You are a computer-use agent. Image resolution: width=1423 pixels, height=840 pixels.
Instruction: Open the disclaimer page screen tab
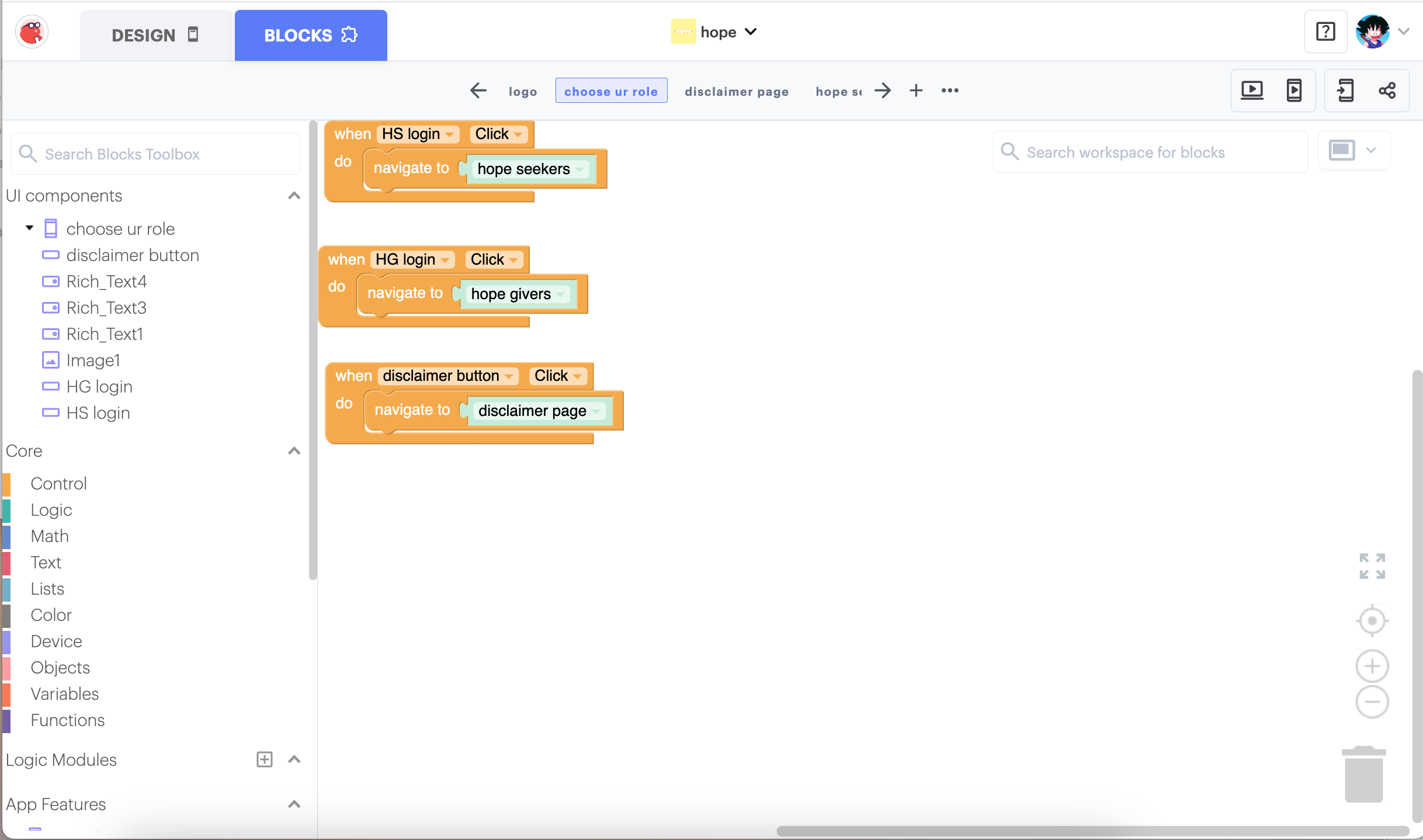point(736,91)
